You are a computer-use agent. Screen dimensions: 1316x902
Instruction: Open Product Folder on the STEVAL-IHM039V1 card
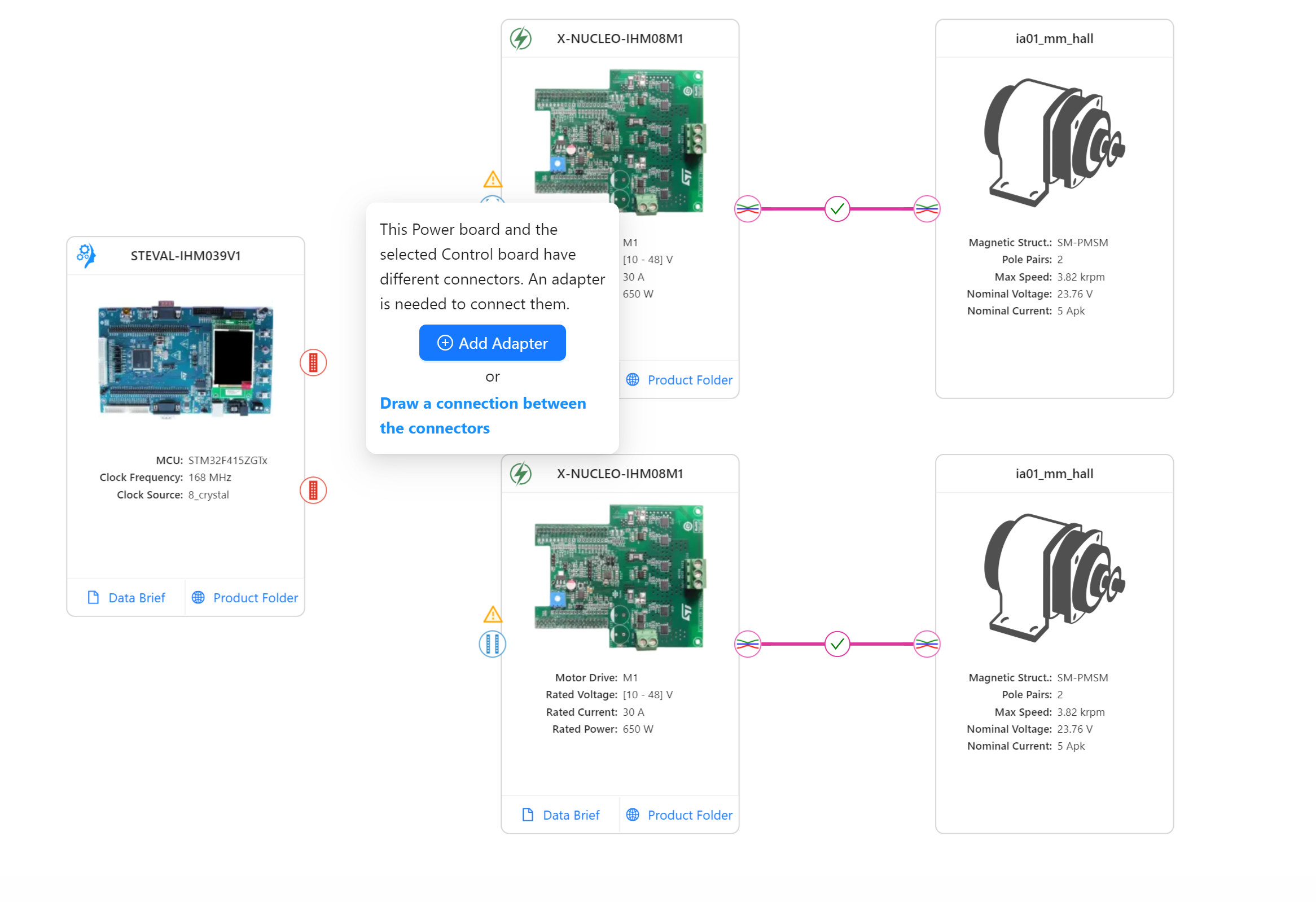point(244,597)
